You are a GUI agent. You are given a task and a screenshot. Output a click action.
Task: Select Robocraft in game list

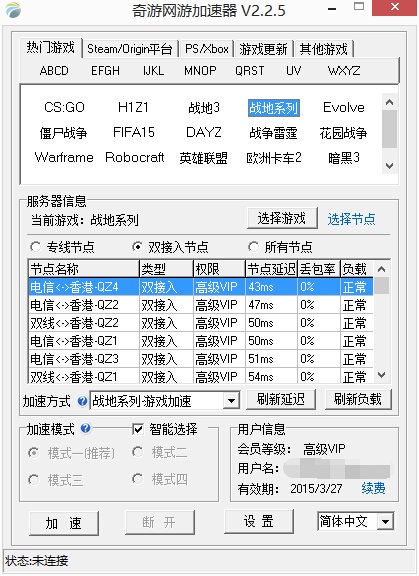[134, 157]
